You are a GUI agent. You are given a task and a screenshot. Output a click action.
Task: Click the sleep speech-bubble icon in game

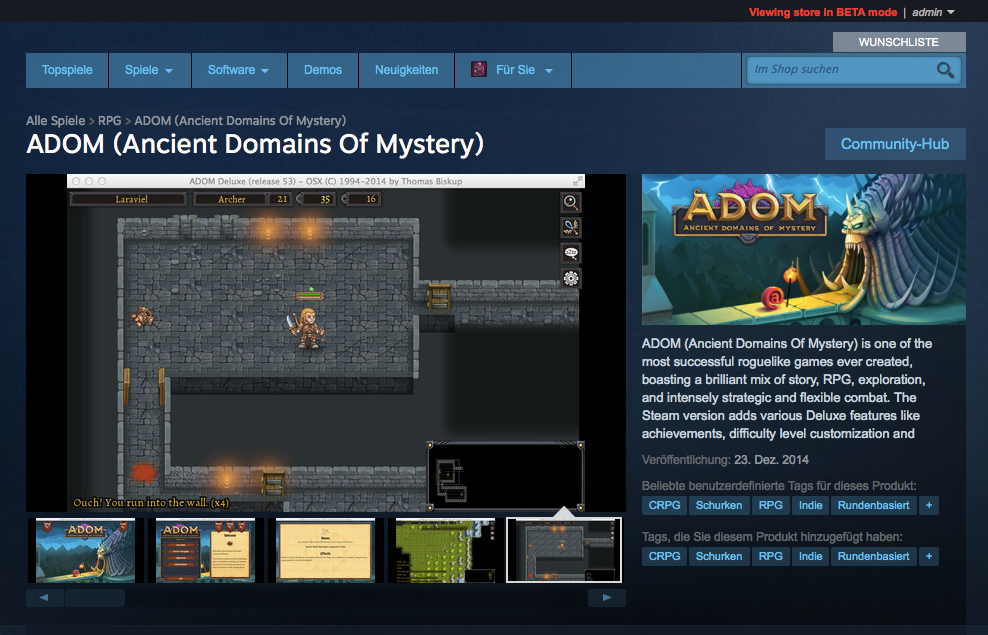pyautogui.click(x=570, y=253)
